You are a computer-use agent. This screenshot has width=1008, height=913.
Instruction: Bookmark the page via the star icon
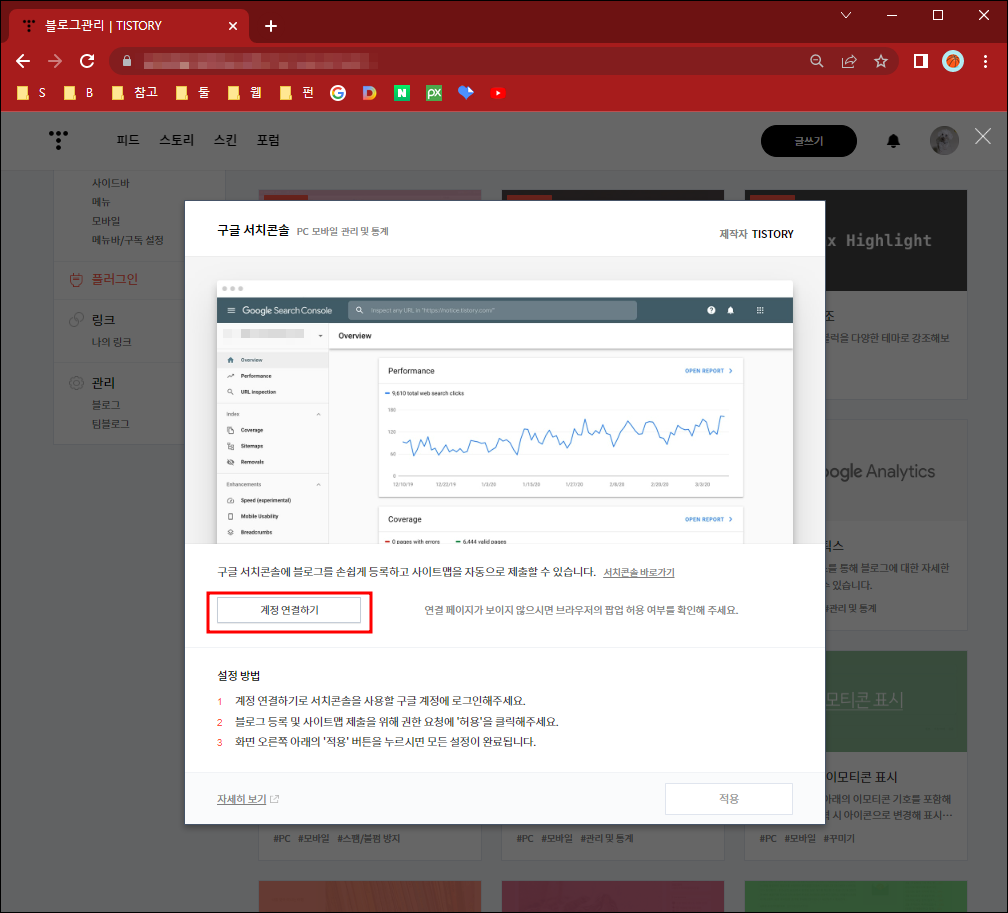(x=881, y=60)
